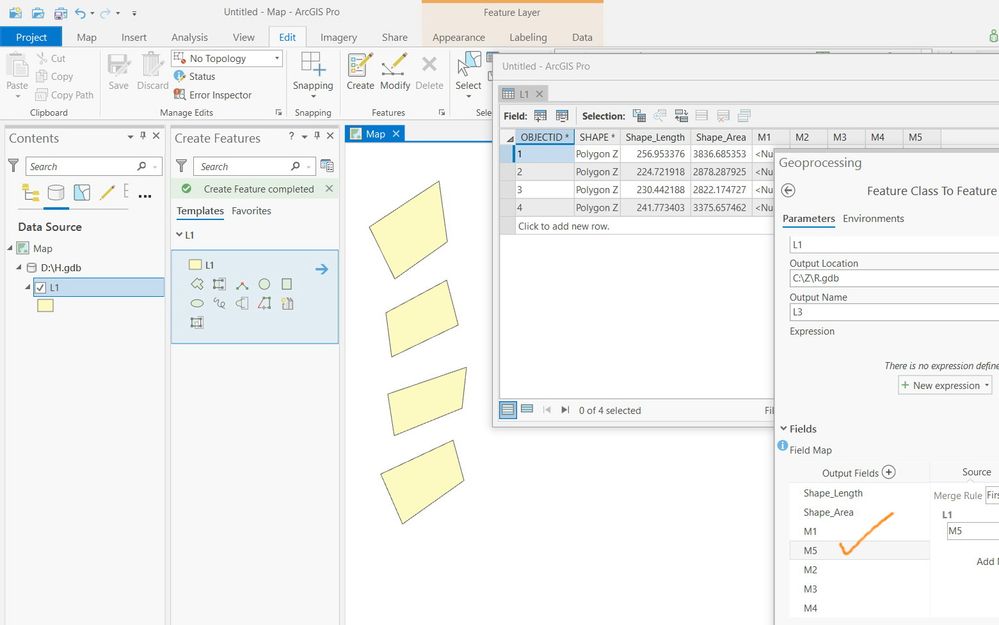Image resolution: width=999 pixels, height=625 pixels.
Task: Click the Delete feature icon
Action: pos(429,64)
